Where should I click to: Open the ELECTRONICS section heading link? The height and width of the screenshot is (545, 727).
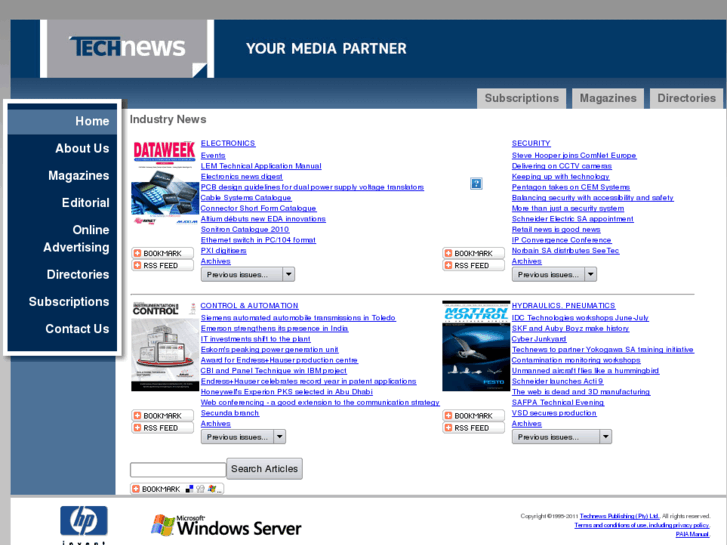(x=228, y=143)
